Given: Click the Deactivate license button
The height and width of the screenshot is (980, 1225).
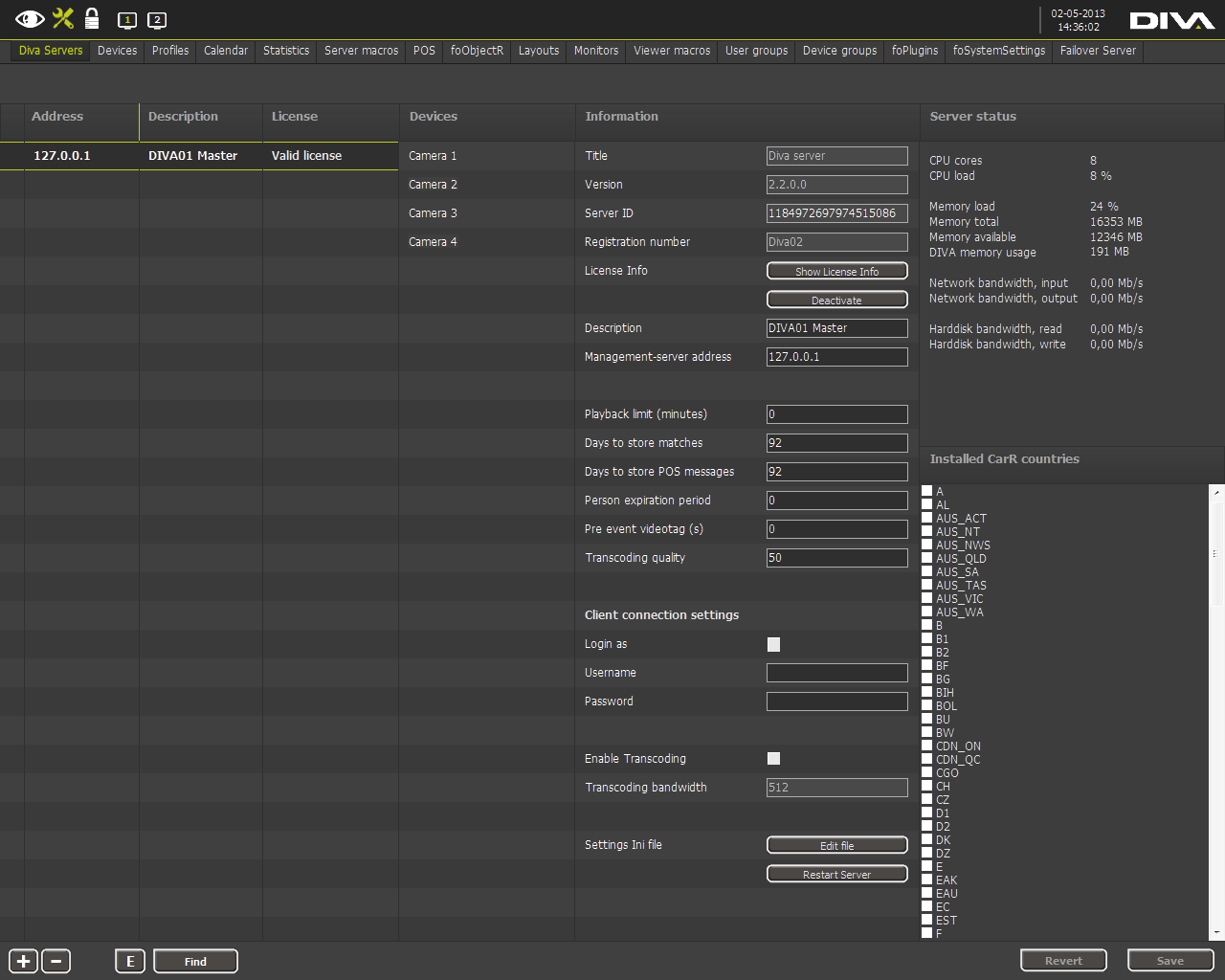Looking at the screenshot, I should pos(837,300).
